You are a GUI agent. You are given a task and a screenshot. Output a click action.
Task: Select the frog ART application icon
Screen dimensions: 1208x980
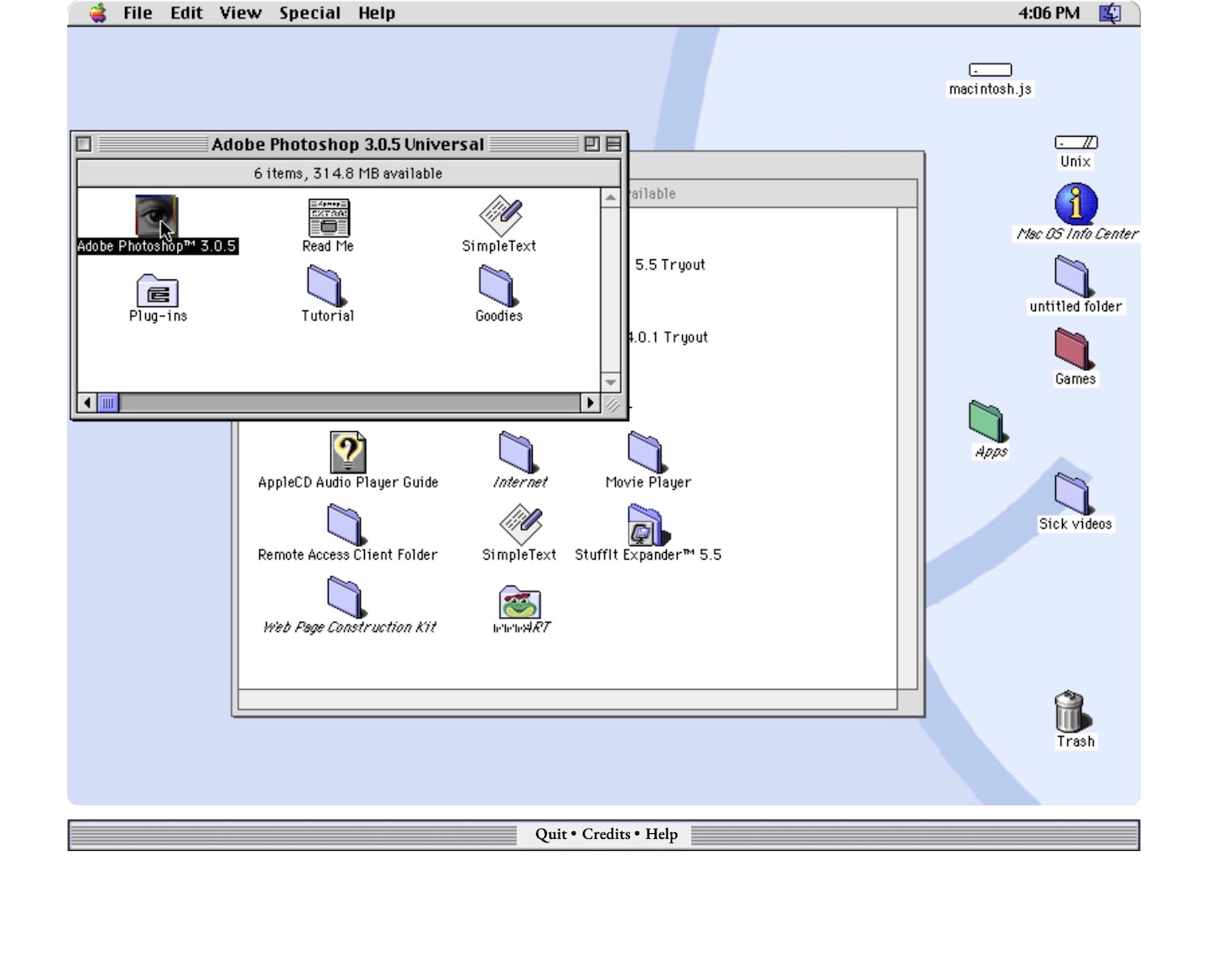520,602
